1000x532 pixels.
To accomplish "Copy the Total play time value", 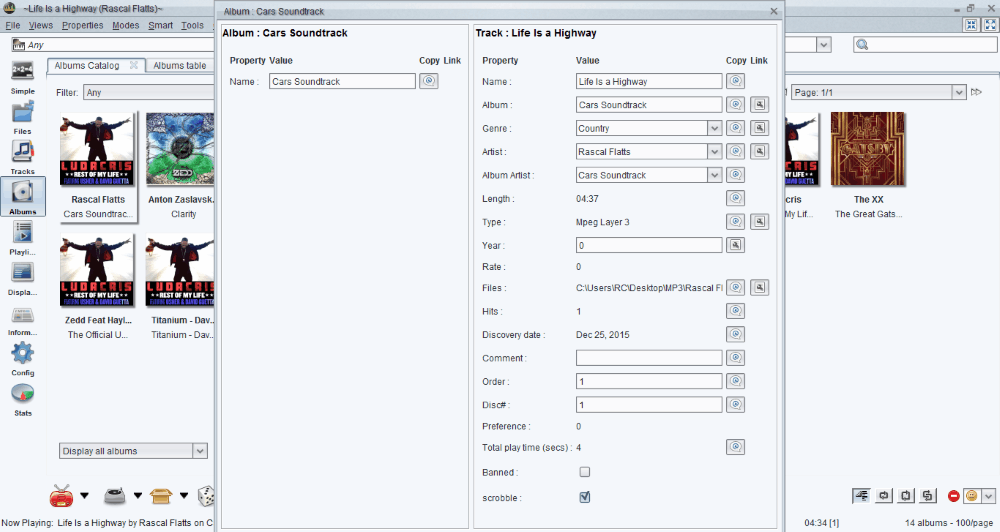I will pyautogui.click(x=735, y=447).
